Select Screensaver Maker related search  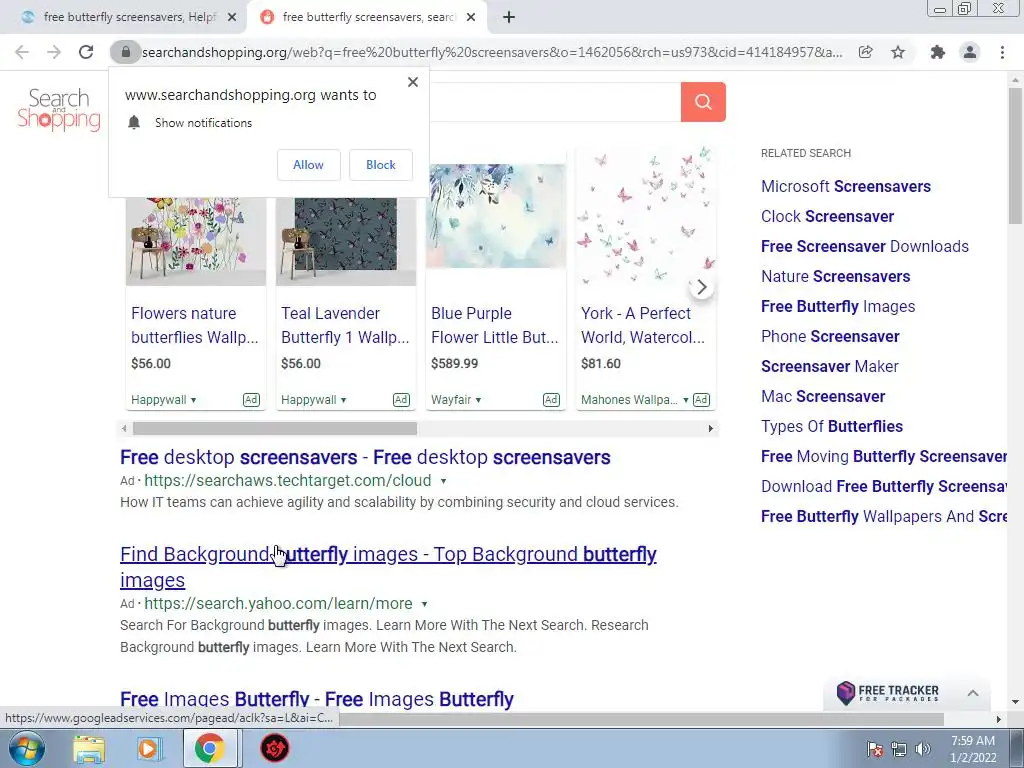(829, 367)
